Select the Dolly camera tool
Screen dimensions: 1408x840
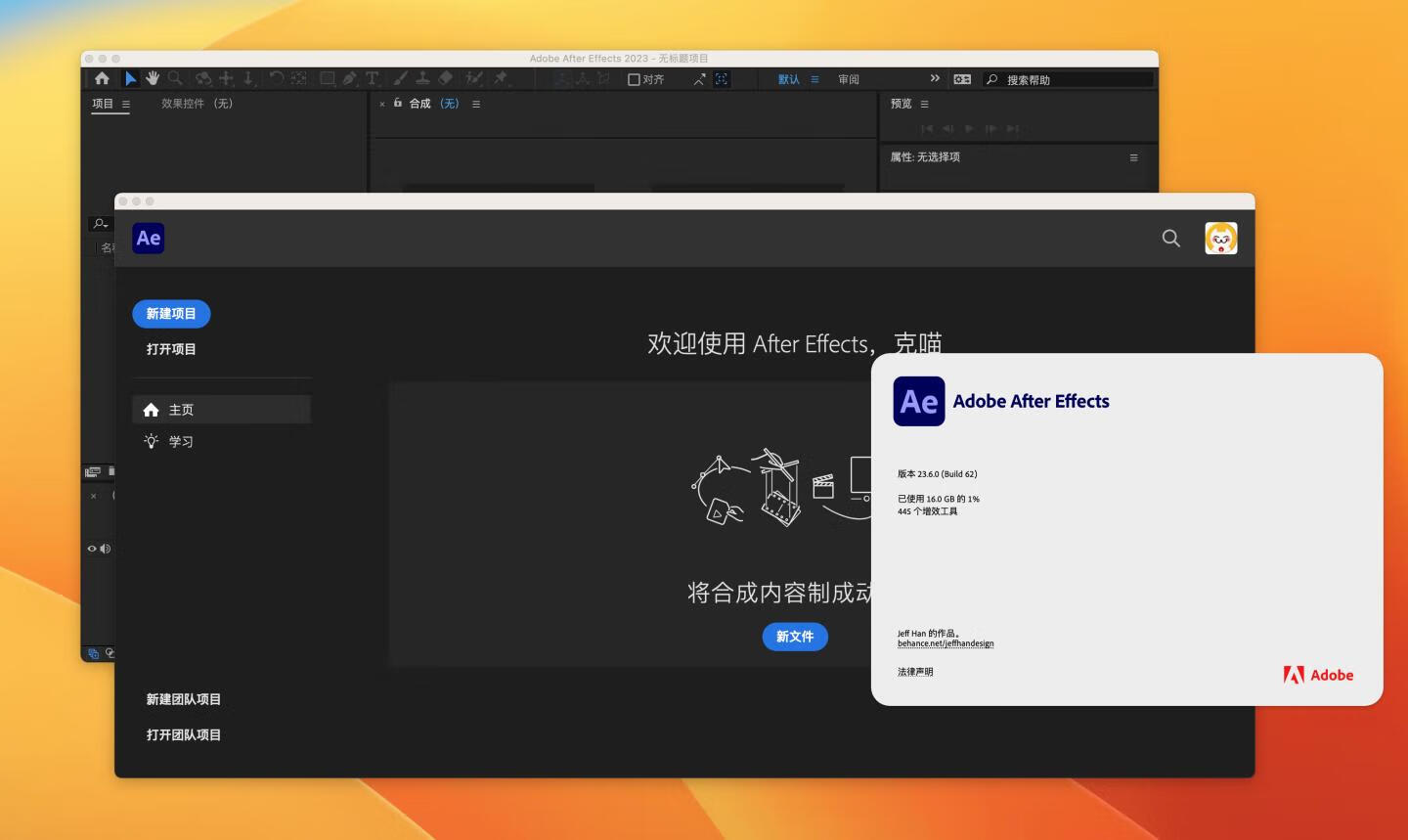(248, 78)
